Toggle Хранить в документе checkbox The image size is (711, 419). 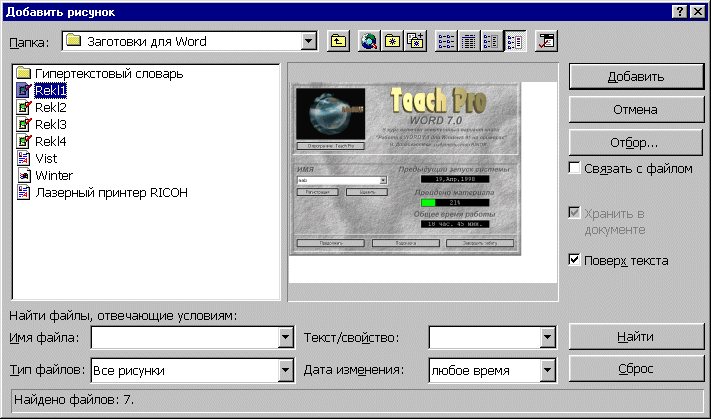tap(574, 213)
